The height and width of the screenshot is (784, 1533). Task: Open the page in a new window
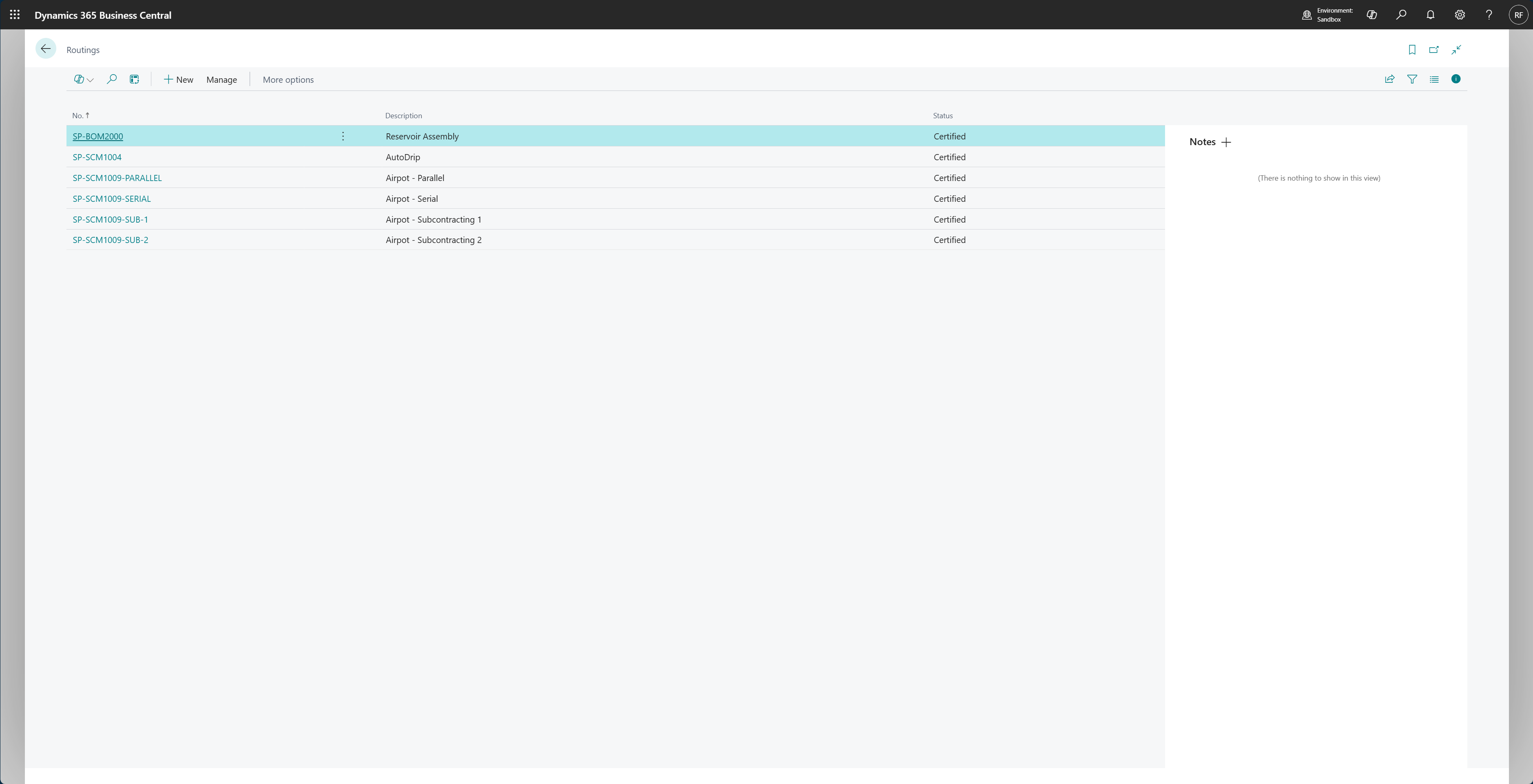(1433, 50)
